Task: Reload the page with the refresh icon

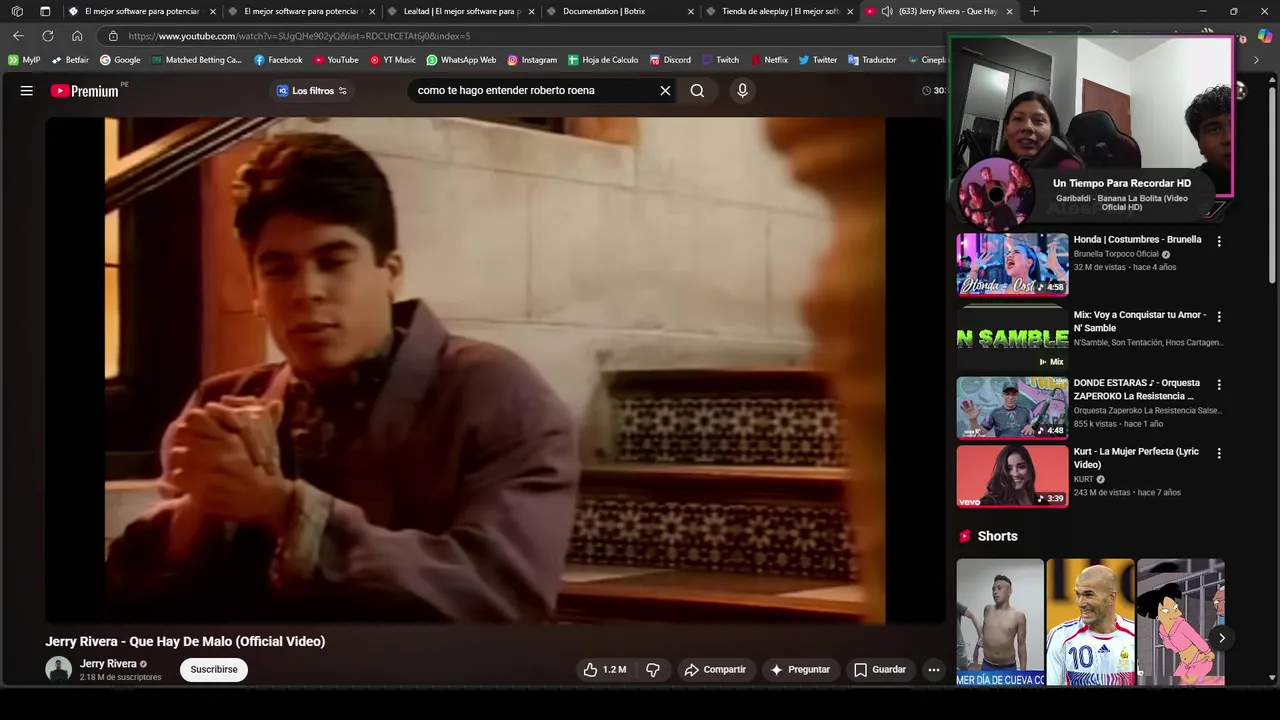Action: tap(47, 36)
